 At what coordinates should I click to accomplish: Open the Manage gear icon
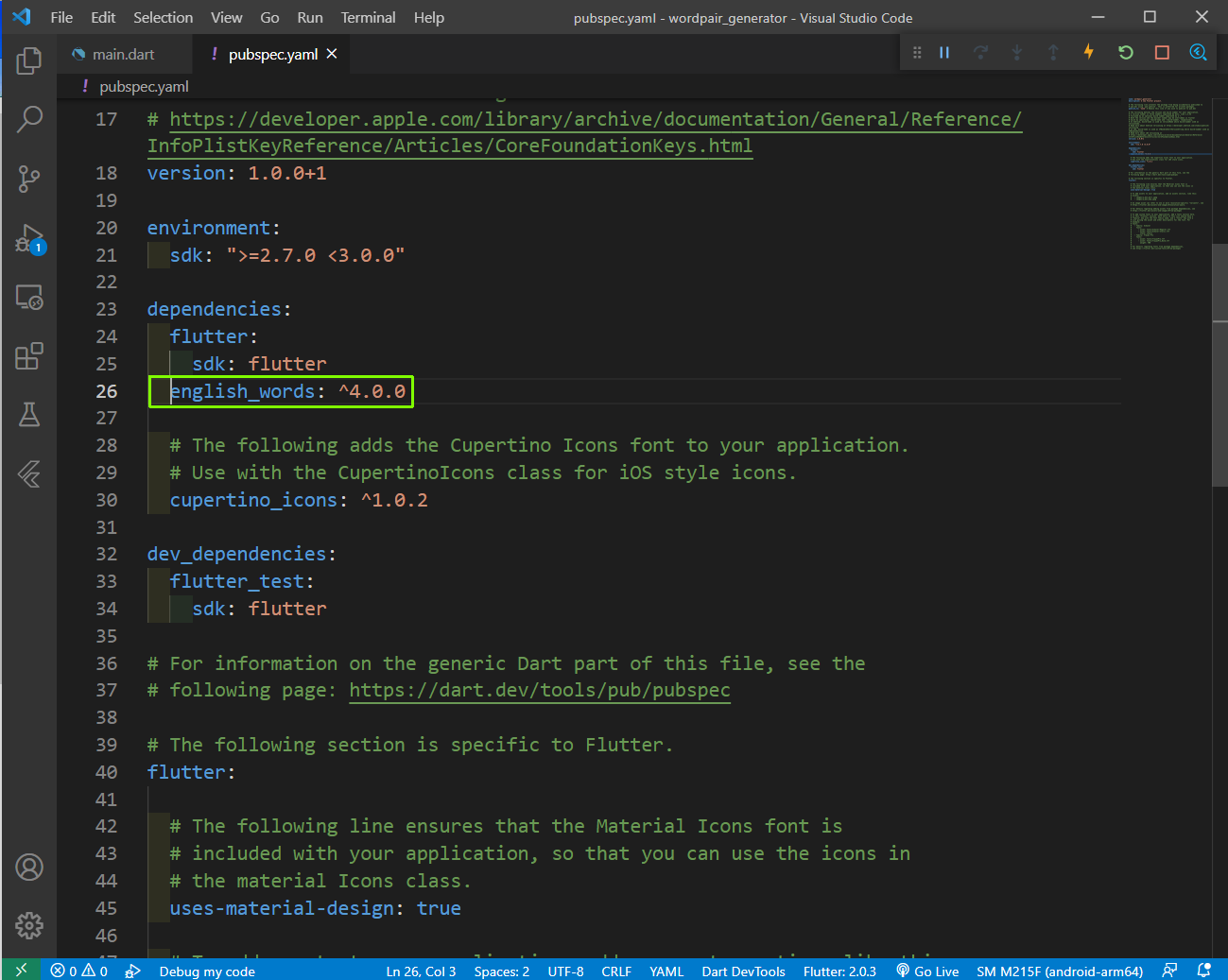pos(29,925)
